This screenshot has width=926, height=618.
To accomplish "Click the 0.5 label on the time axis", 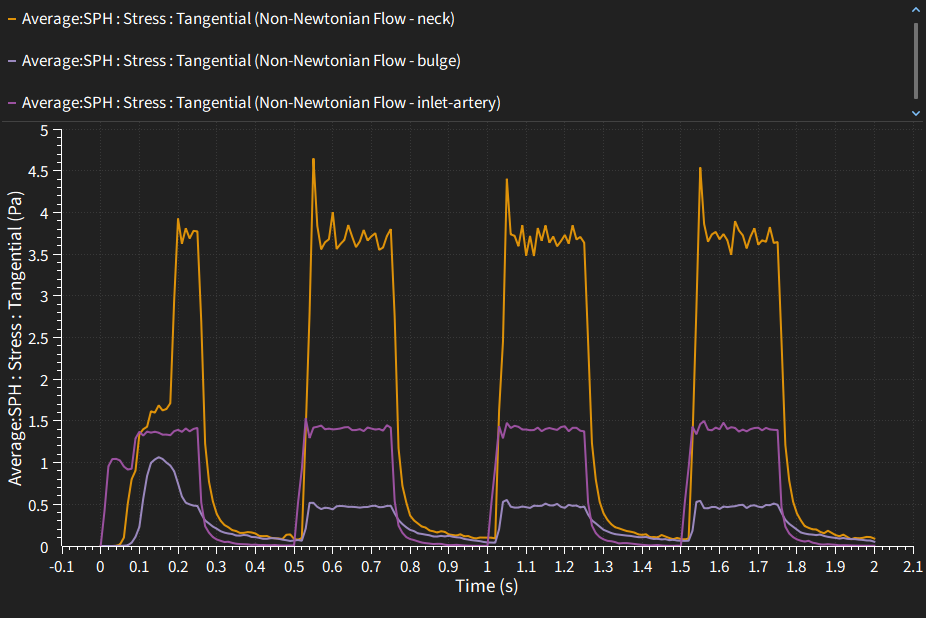I will (x=294, y=567).
